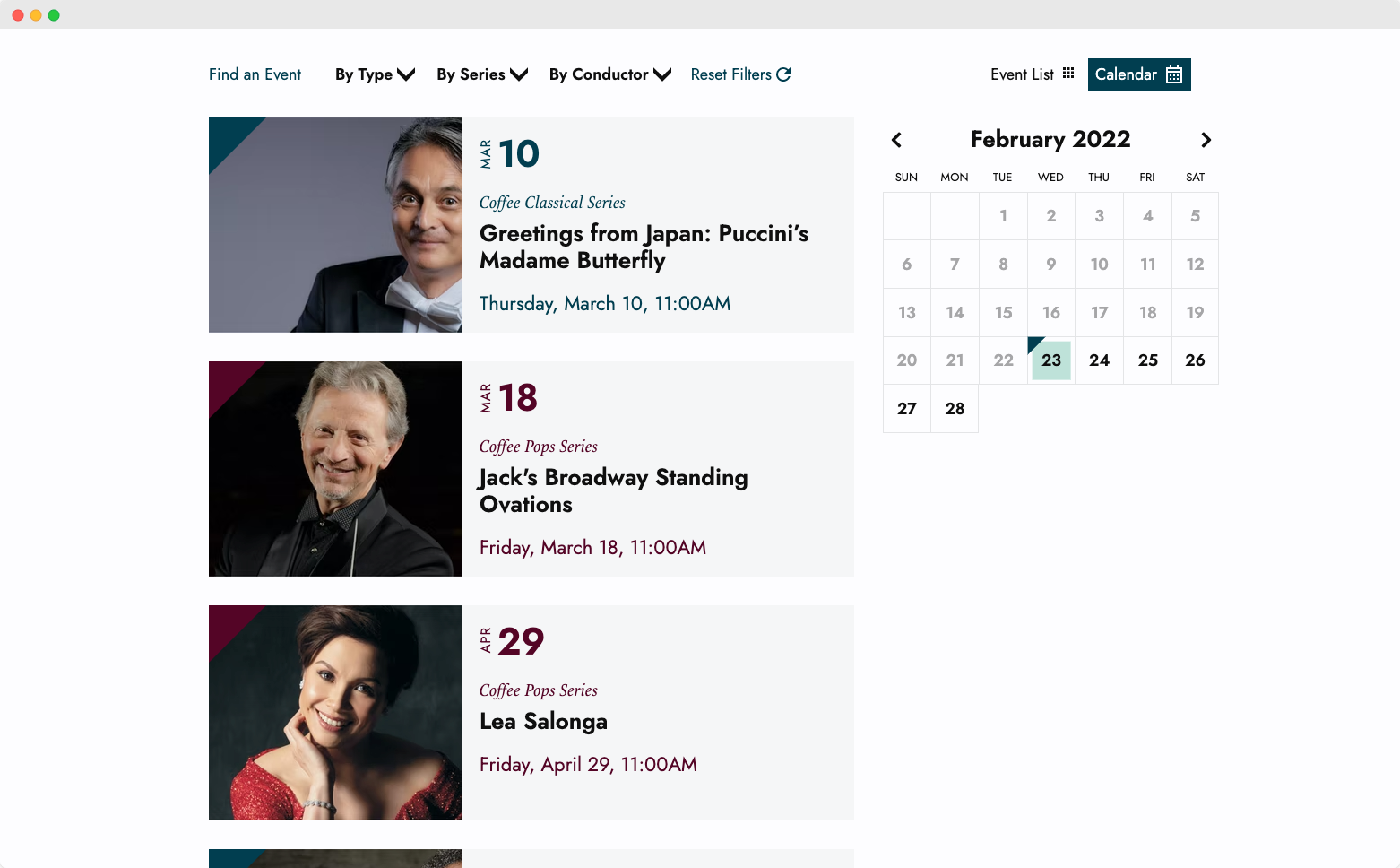Click the window close button

click(18, 15)
